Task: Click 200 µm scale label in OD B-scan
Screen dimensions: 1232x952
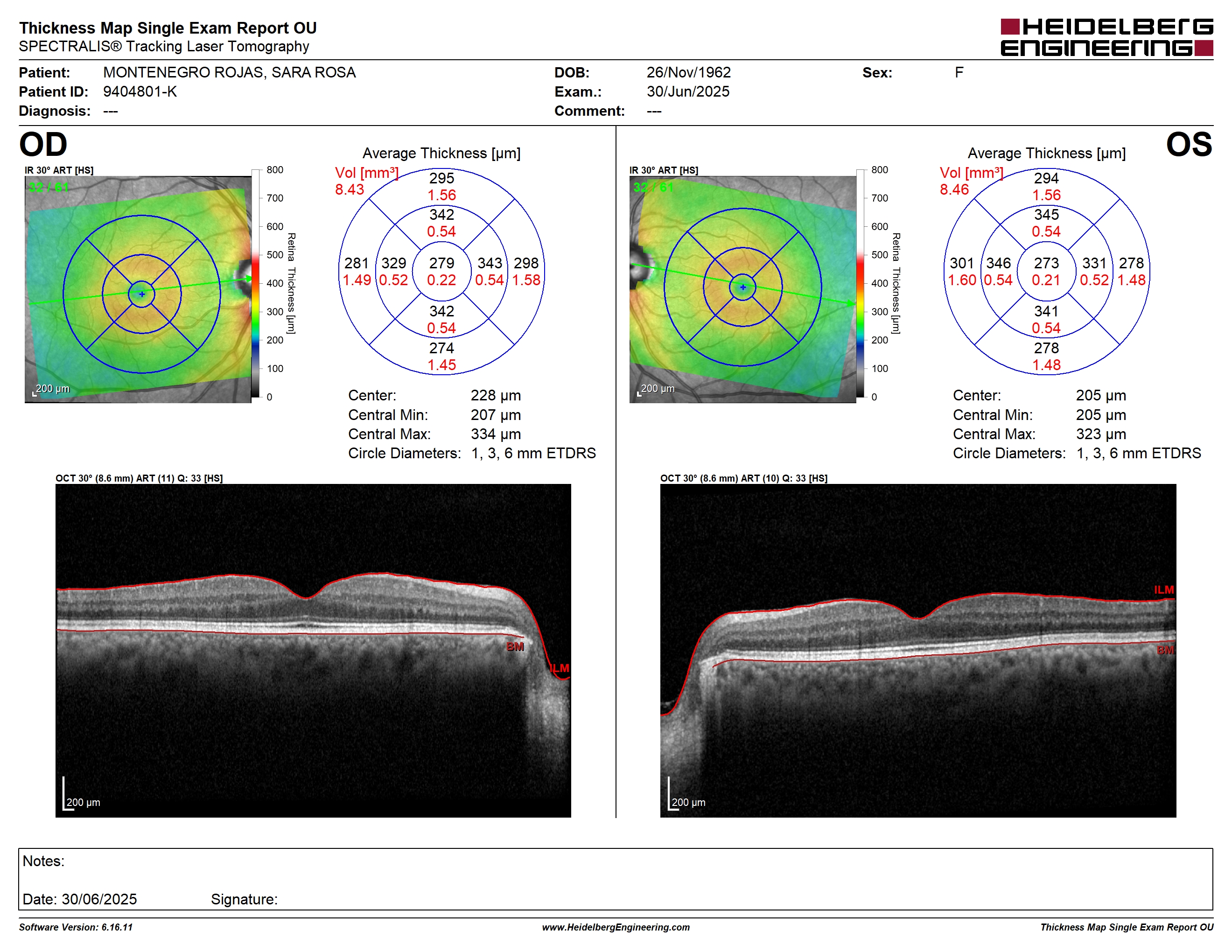Action: 84,803
